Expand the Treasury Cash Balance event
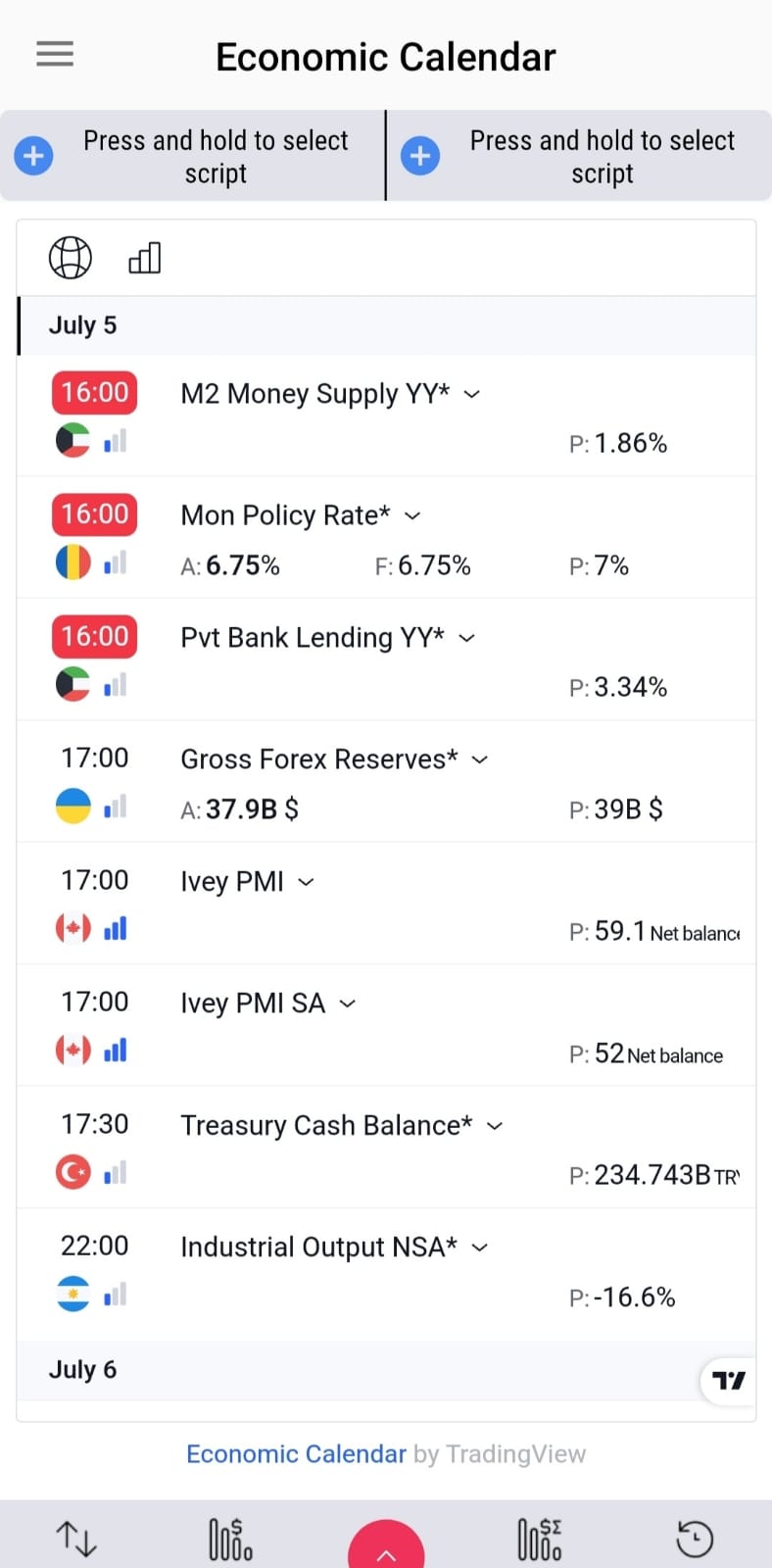Viewport: 772px width, 1568px height. [x=495, y=1126]
